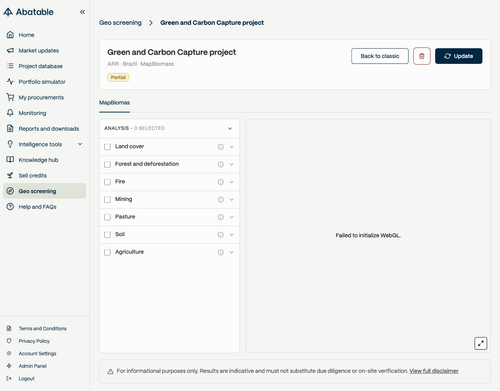Toggle the Soil checkbox
Image resolution: width=500 pixels, height=391 pixels.
coord(107,235)
